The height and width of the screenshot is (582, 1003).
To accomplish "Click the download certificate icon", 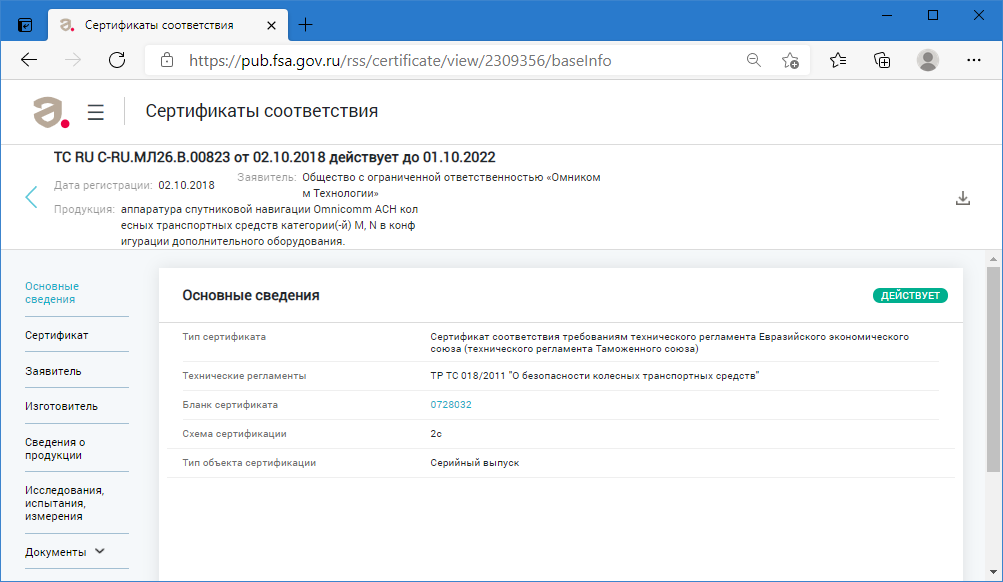I will pyautogui.click(x=963, y=198).
